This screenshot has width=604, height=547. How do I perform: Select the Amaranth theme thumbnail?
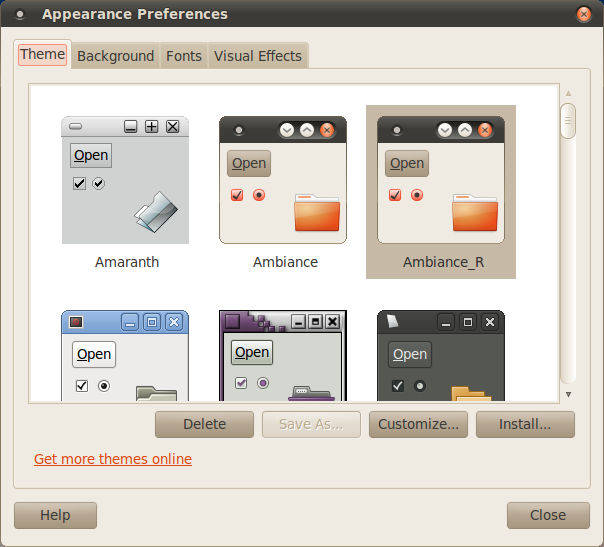point(125,180)
